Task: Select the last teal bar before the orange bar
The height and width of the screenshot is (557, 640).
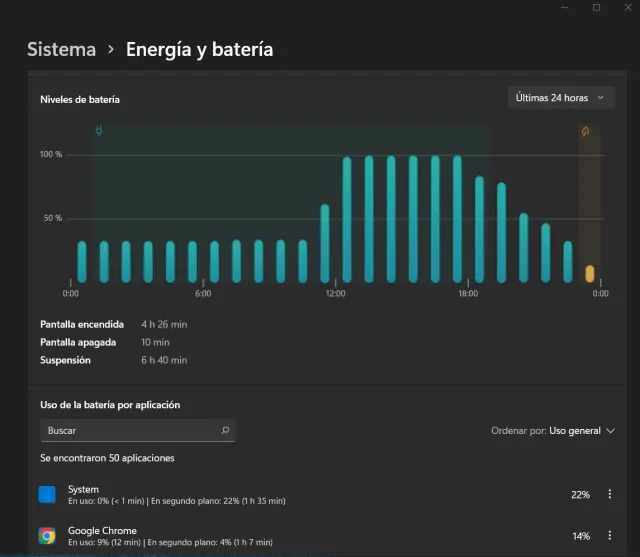Action: 568,262
